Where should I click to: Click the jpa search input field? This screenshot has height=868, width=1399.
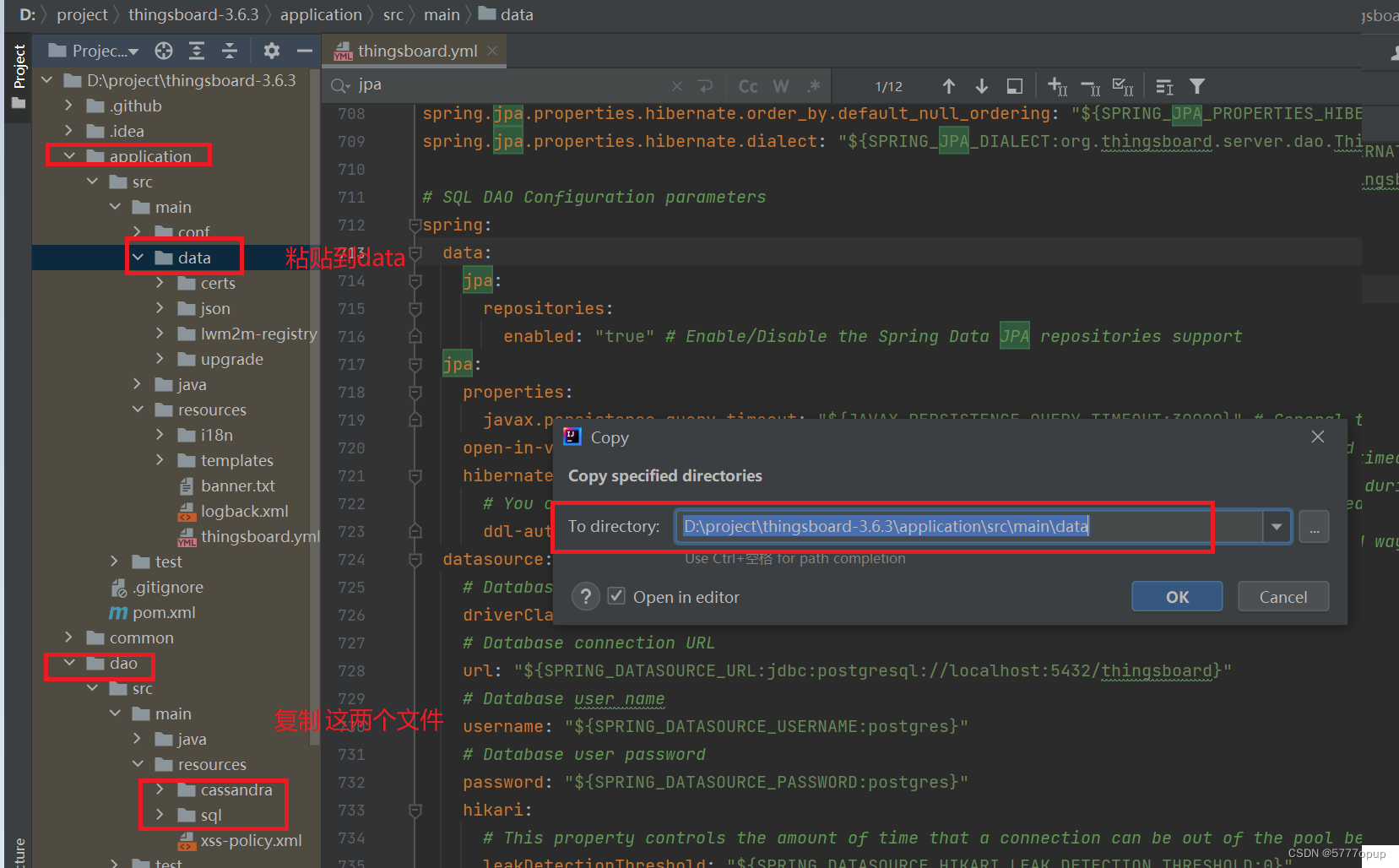point(511,85)
